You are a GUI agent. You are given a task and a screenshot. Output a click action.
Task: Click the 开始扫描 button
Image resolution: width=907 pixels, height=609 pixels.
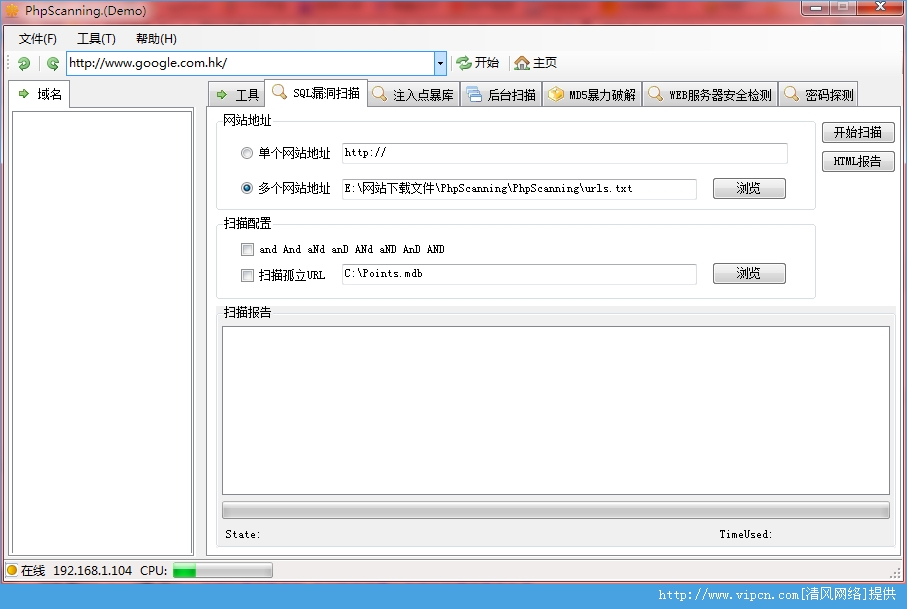[x=858, y=132]
